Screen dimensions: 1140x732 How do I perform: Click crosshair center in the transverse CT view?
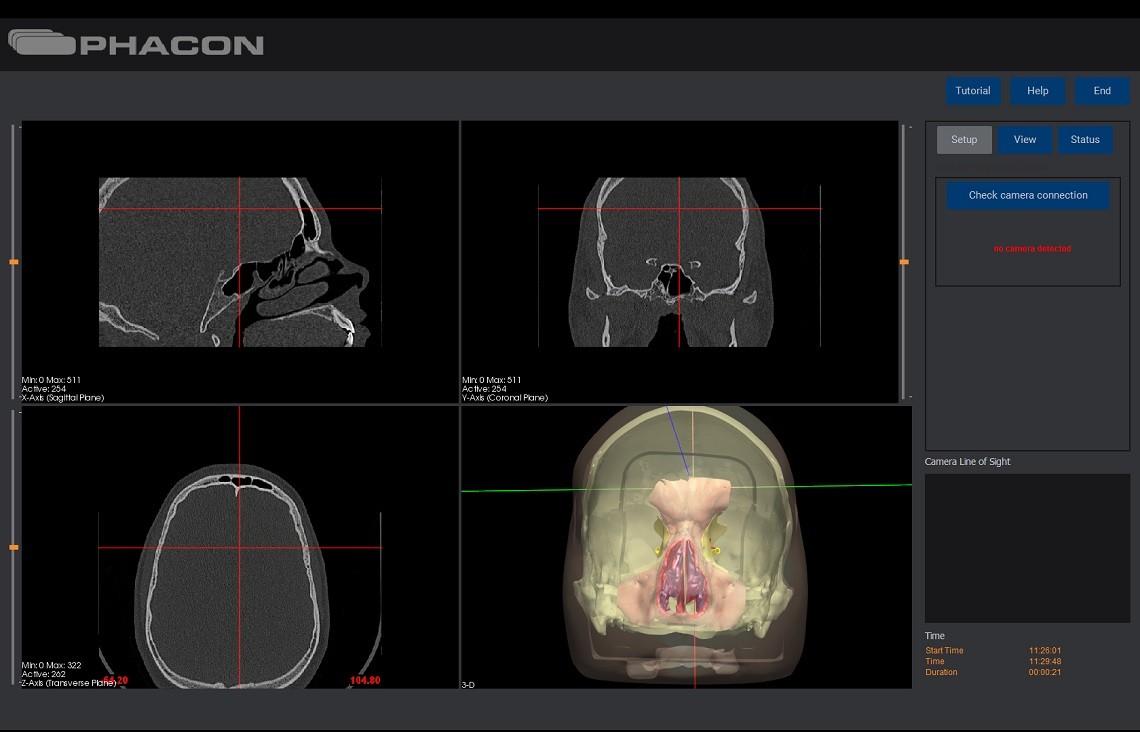tap(239, 547)
